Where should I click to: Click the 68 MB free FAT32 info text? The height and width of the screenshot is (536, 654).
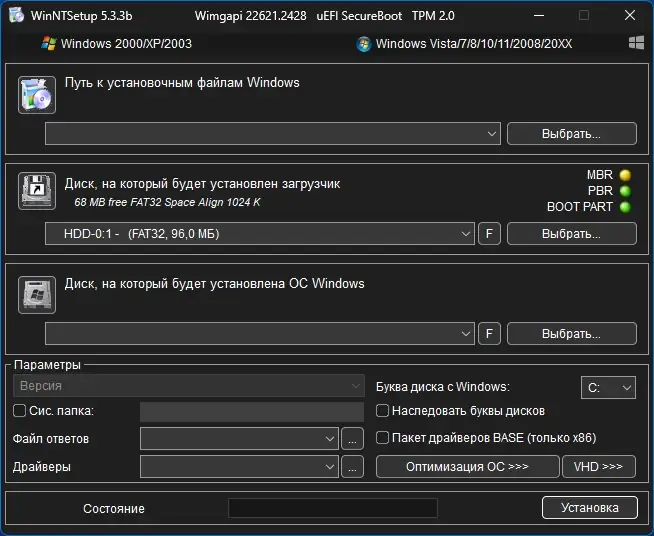(x=167, y=202)
